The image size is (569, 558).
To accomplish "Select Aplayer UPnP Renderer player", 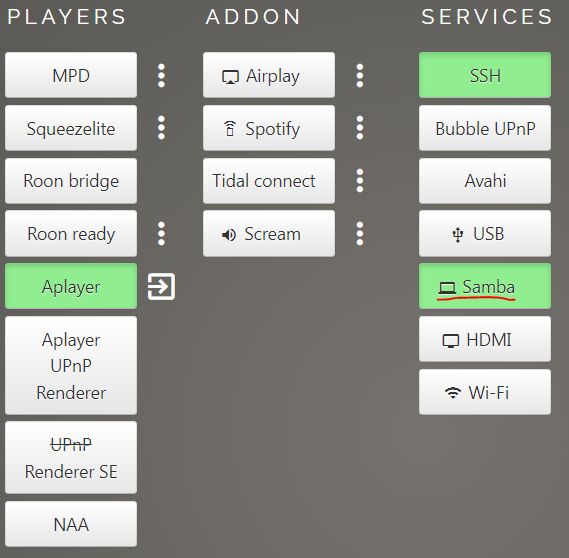I will pyautogui.click(x=71, y=365).
